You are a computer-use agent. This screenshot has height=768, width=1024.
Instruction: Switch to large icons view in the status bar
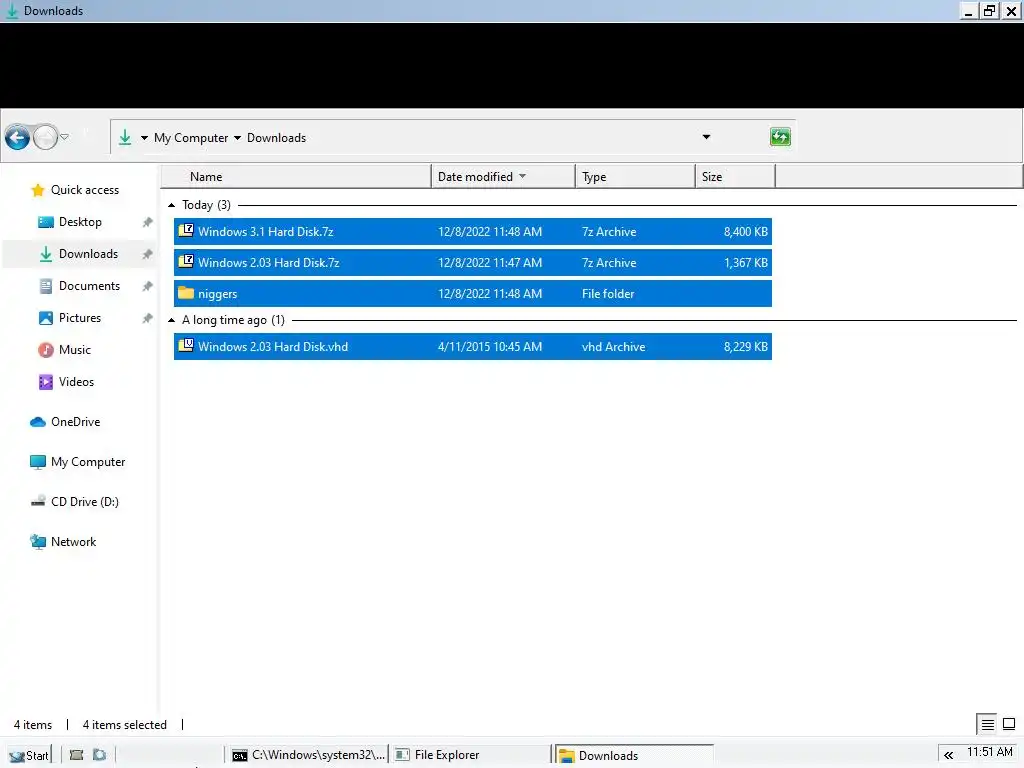click(1009, 724)
